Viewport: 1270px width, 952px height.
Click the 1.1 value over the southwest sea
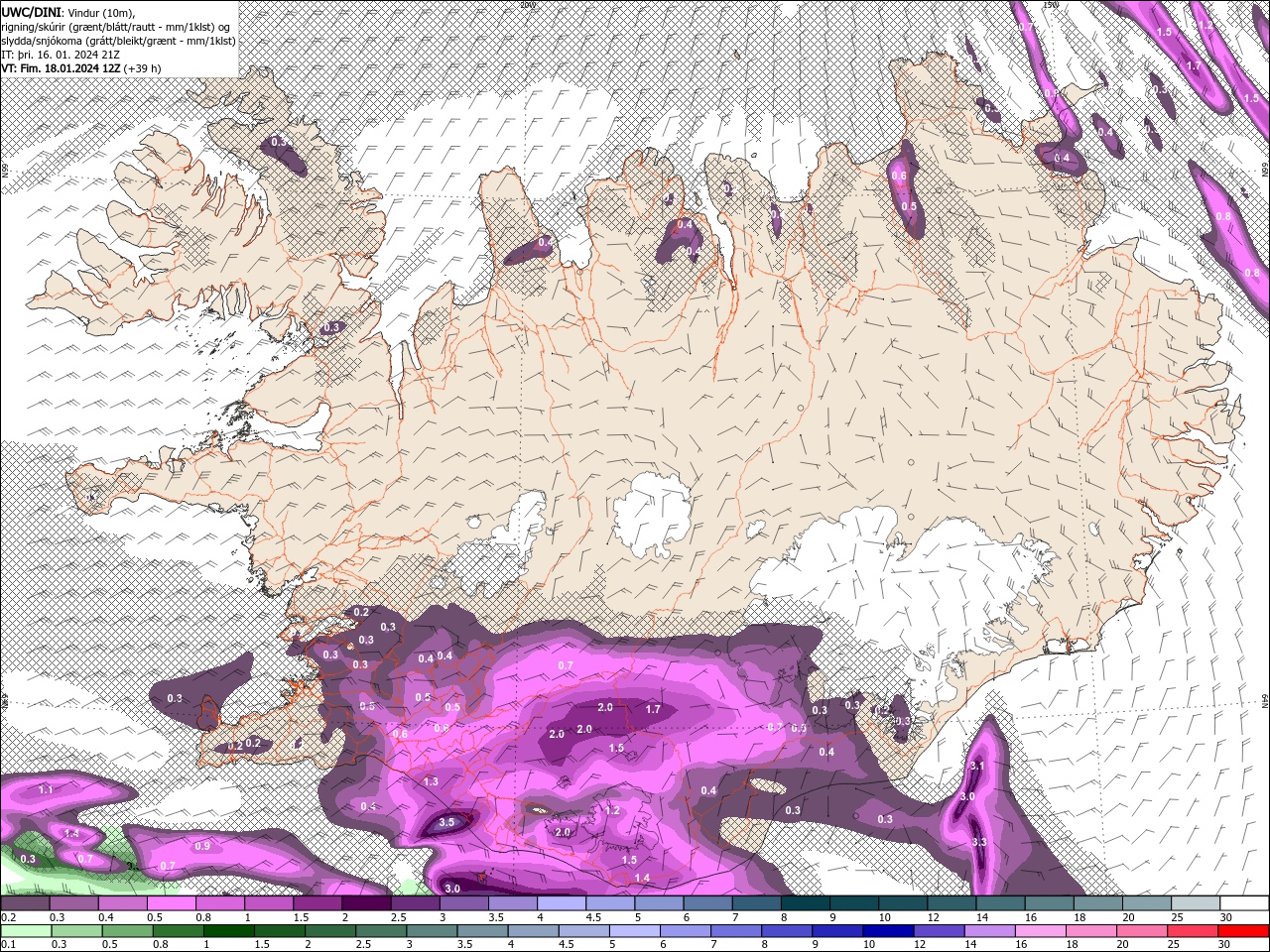pos(46,789)
